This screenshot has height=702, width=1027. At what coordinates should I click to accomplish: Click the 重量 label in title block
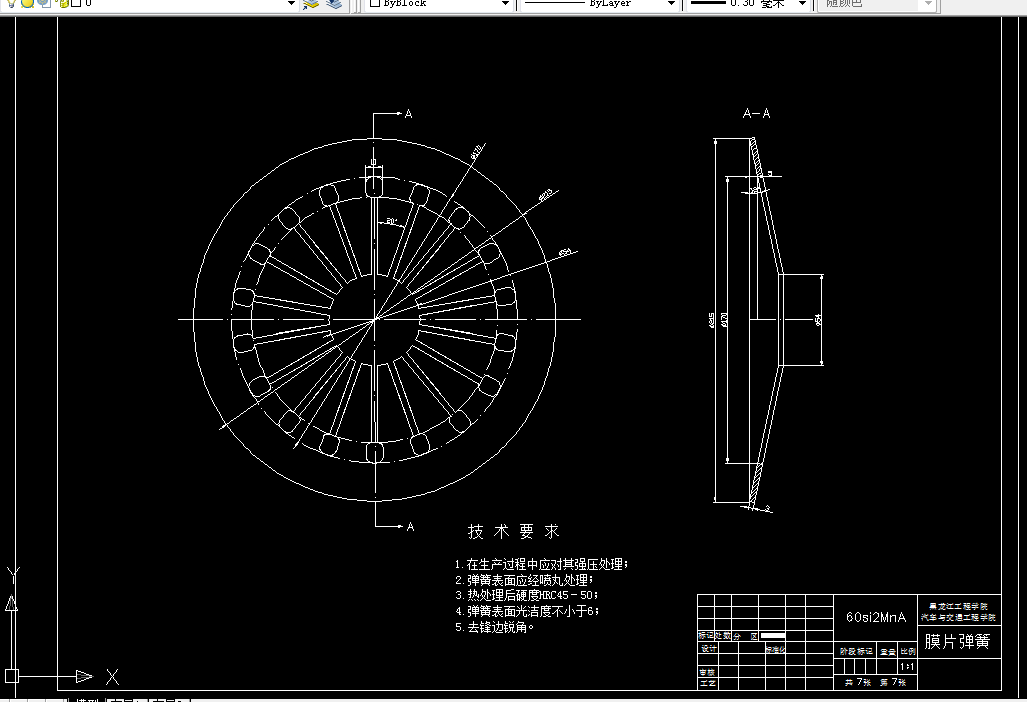pyautogui.click(x=887, y=652)
